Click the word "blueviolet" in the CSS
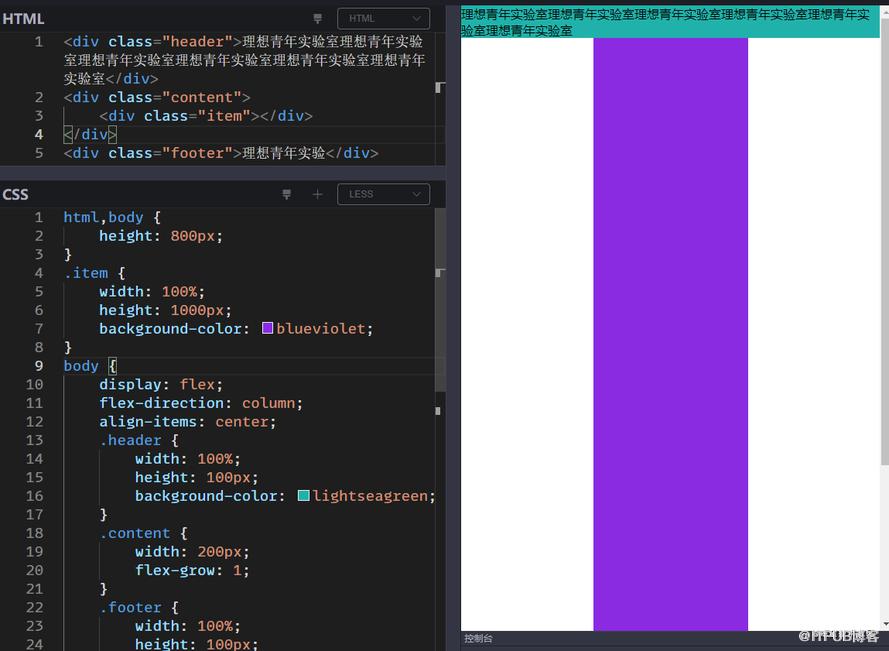Viewport: 889px width, 651px height. click(321, 328)
